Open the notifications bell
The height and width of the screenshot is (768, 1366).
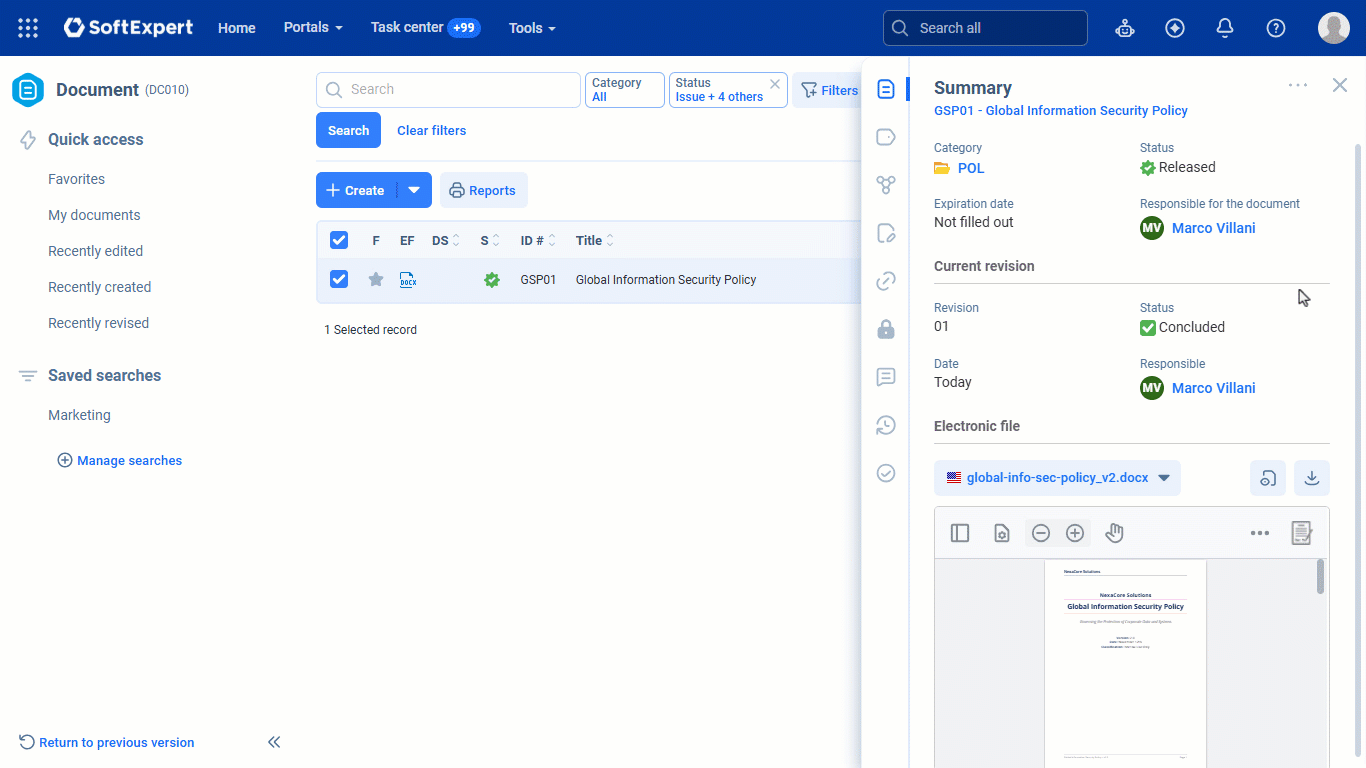1225,28
